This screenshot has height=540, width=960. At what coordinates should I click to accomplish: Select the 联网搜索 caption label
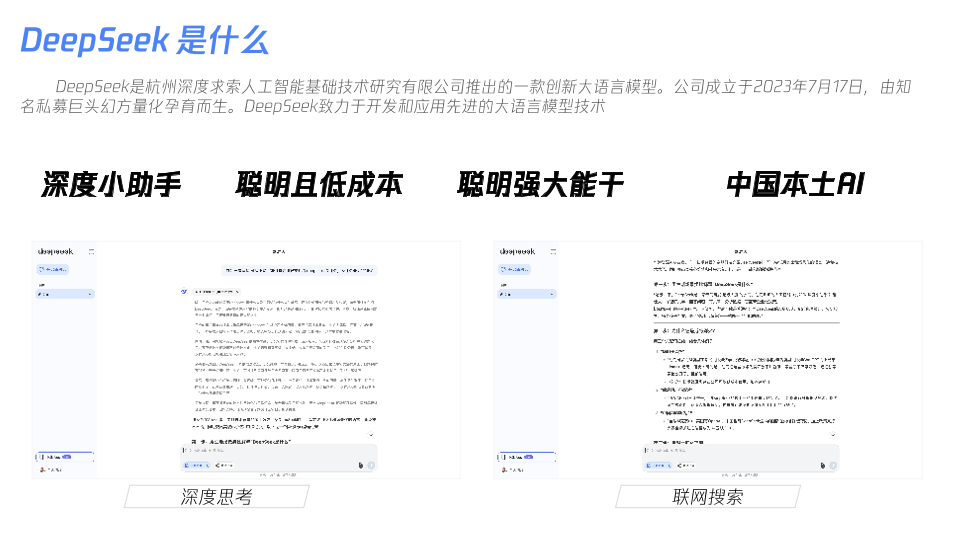(707, 496)
